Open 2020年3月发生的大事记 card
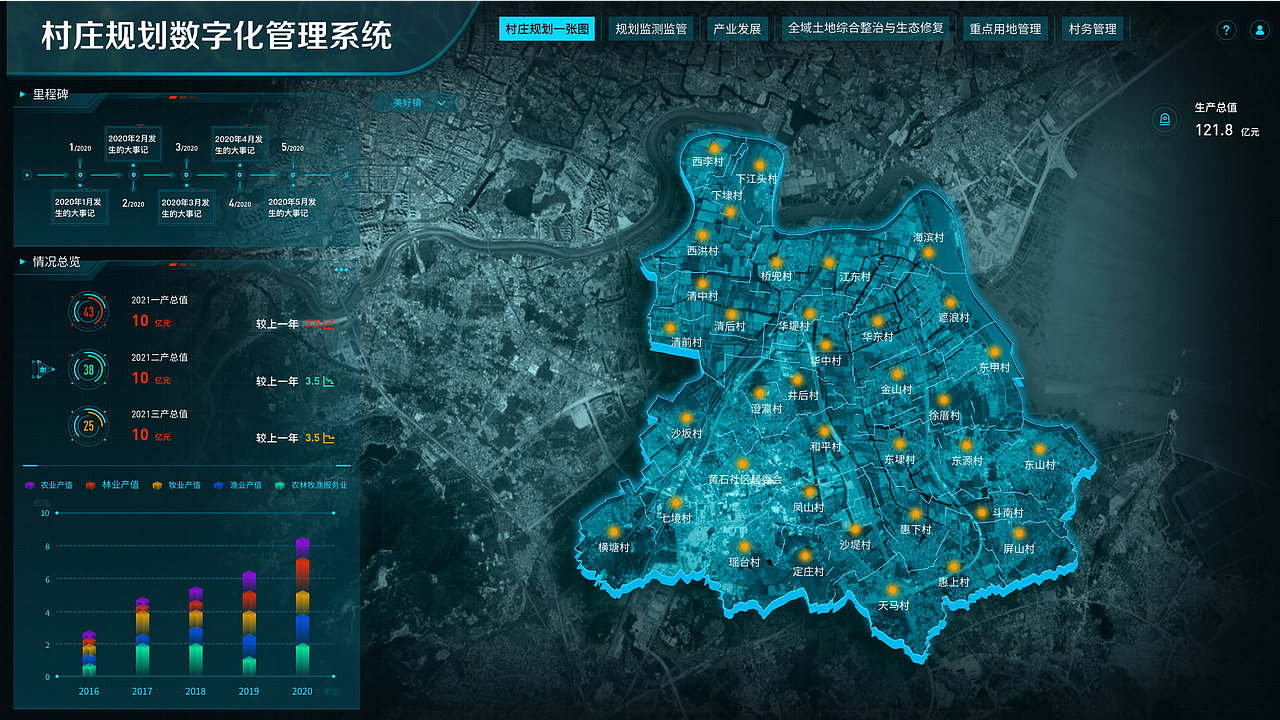The image size is (1280, 720). click(x=186, y=207)
